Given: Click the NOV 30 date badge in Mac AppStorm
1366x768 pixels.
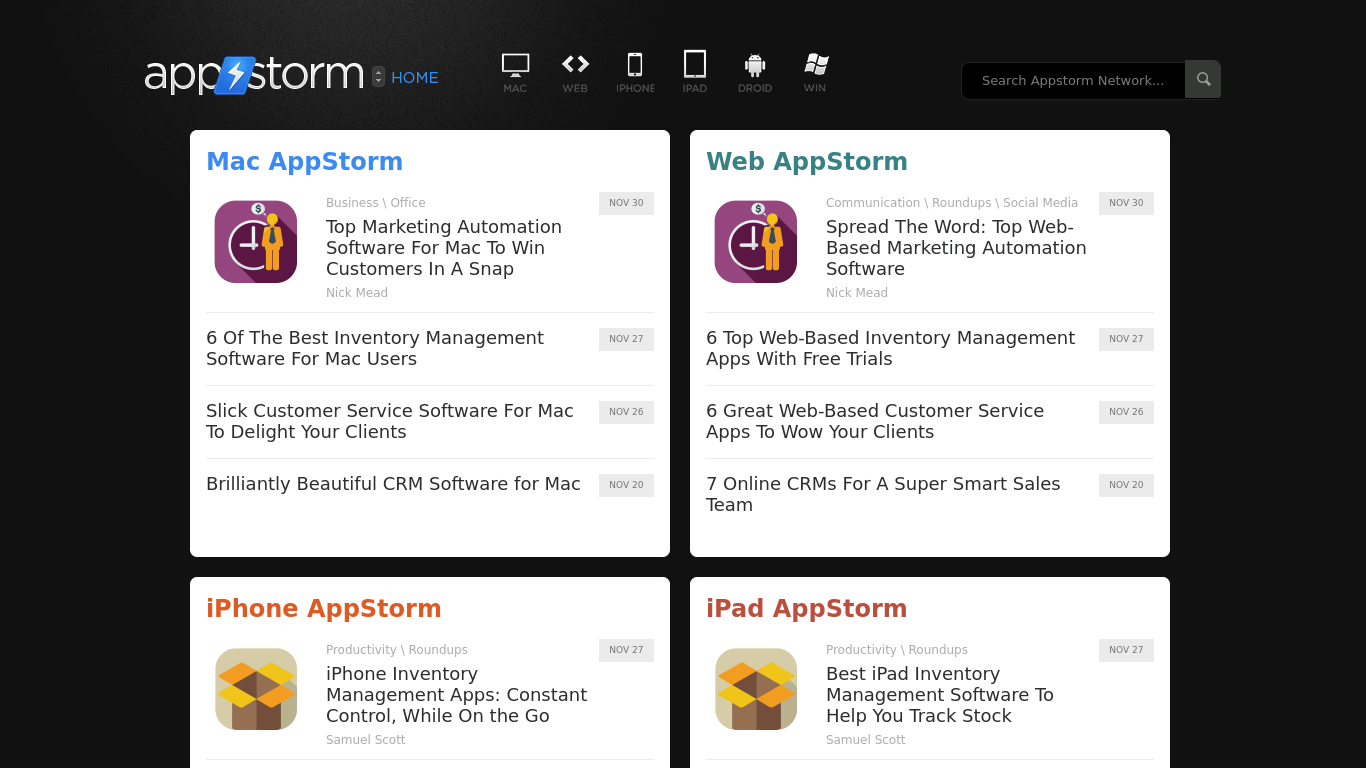Looking at the screenshot, I should 626,203.
